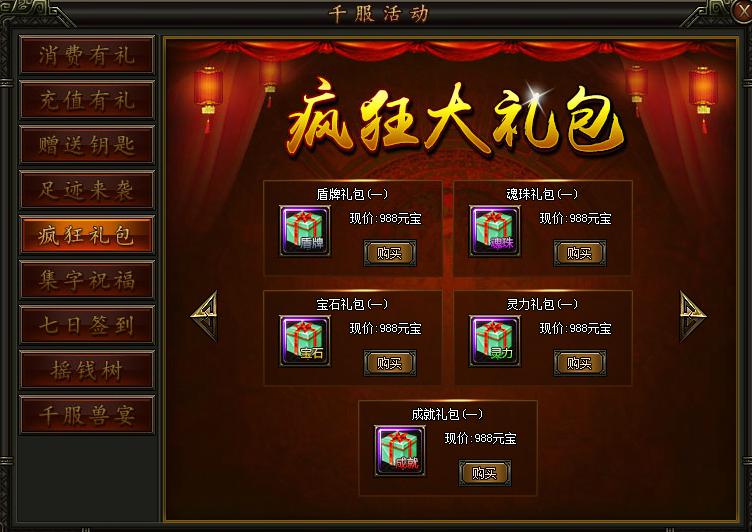The height and width of the screenshot is (532, 752).
Task: Open the 千服兽宴 tab
Action: tap(87, 415)
